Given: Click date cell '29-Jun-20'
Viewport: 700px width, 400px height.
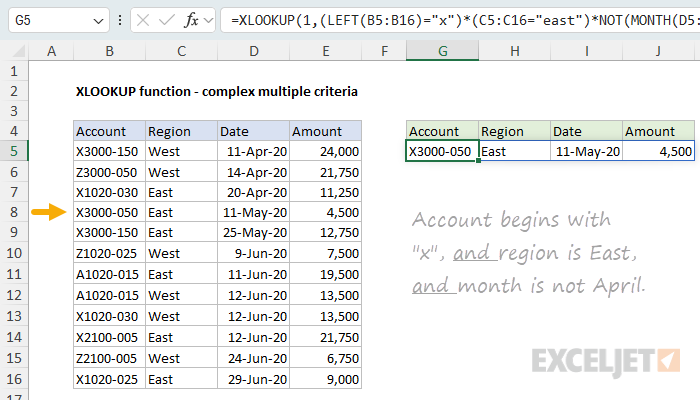Looking at the screenshot, I should pyautogui.click(x=254, y=379).
